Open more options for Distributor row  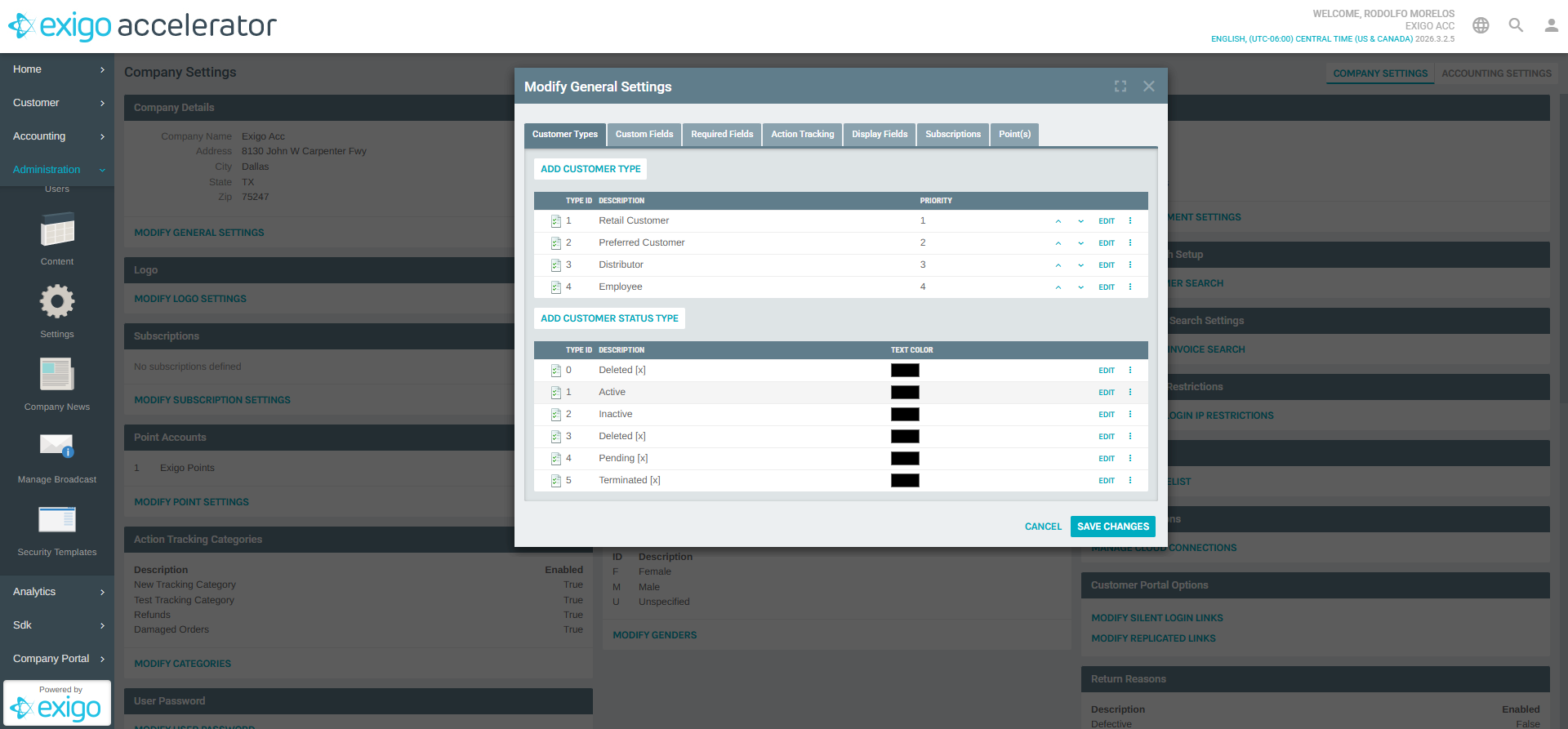(x=1130, y=265)
